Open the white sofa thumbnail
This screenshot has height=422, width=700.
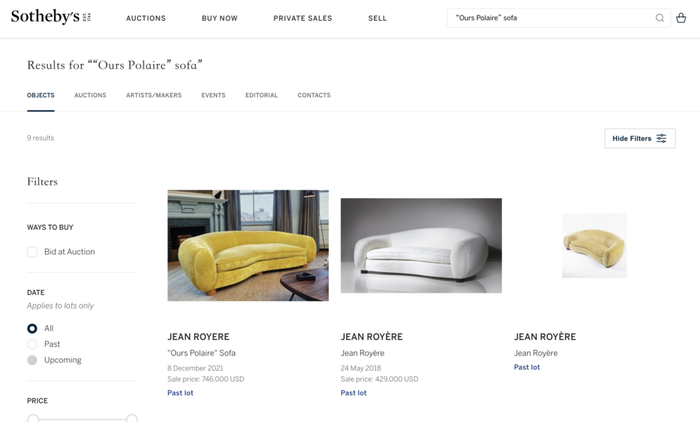(x=421, y=246)
